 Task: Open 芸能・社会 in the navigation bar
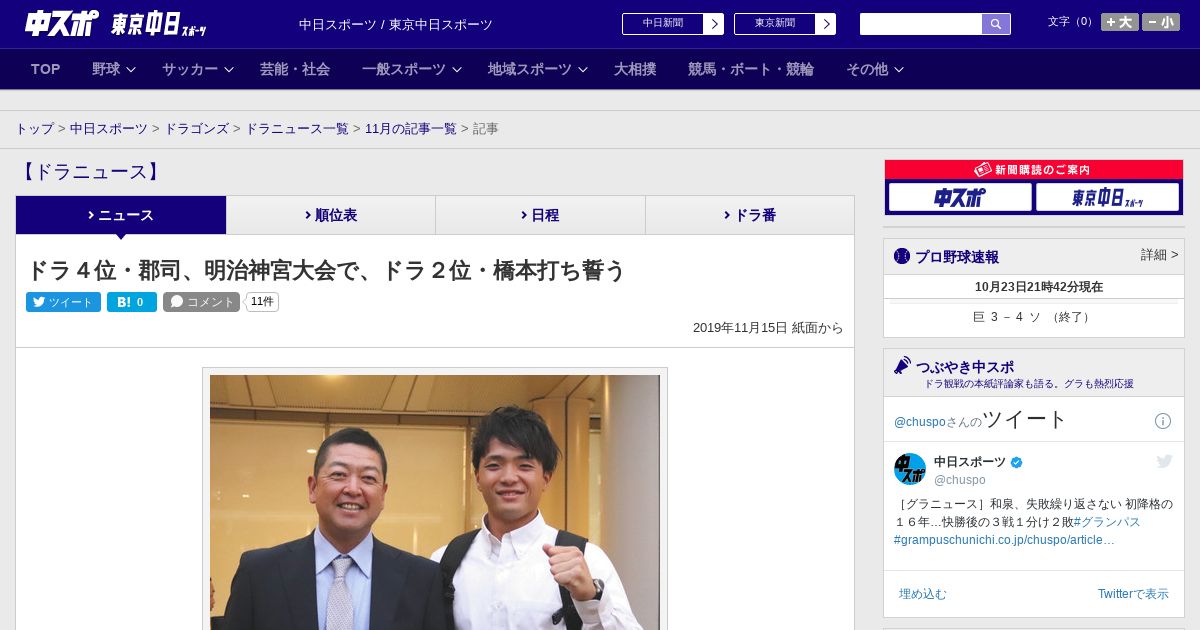(295, 69)
